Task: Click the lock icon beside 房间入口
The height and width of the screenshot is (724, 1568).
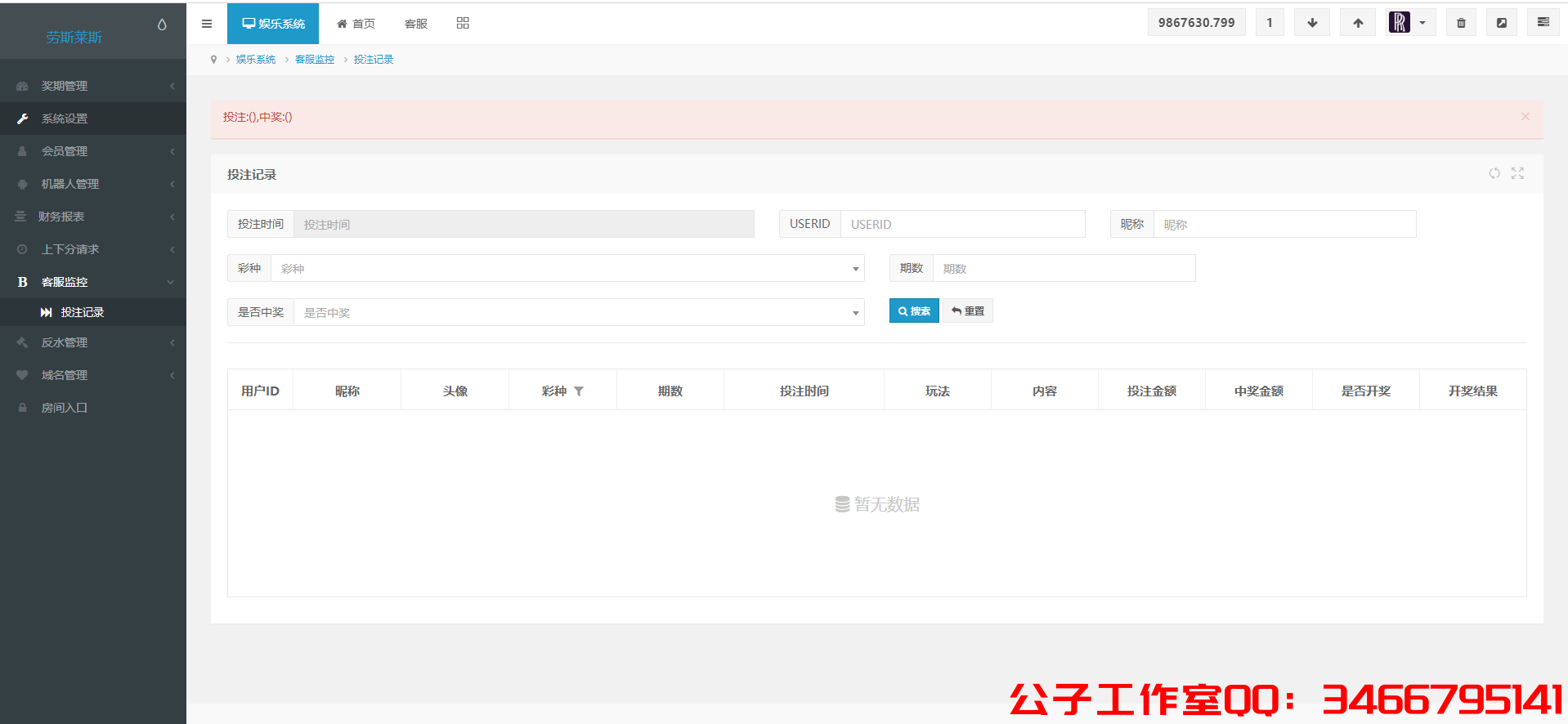Action: point(22,408)
